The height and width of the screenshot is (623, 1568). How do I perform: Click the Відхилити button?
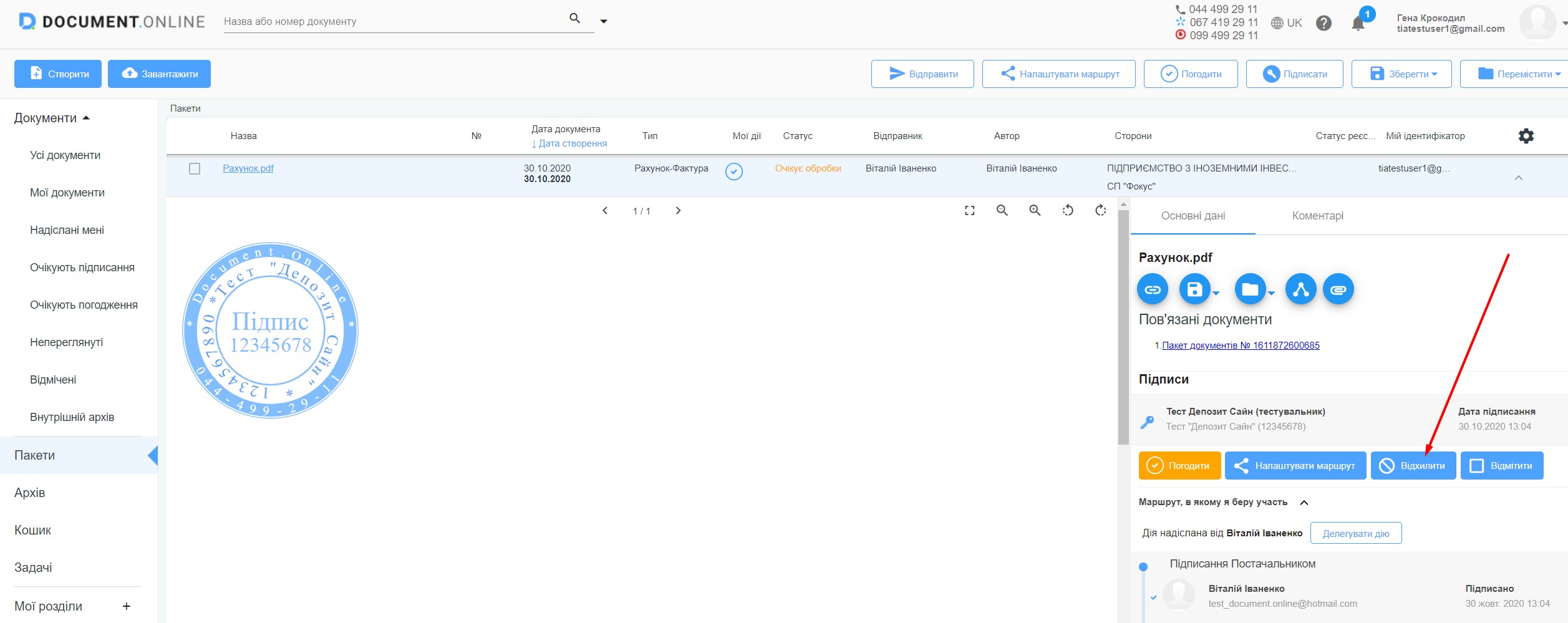click(1413, 466)
